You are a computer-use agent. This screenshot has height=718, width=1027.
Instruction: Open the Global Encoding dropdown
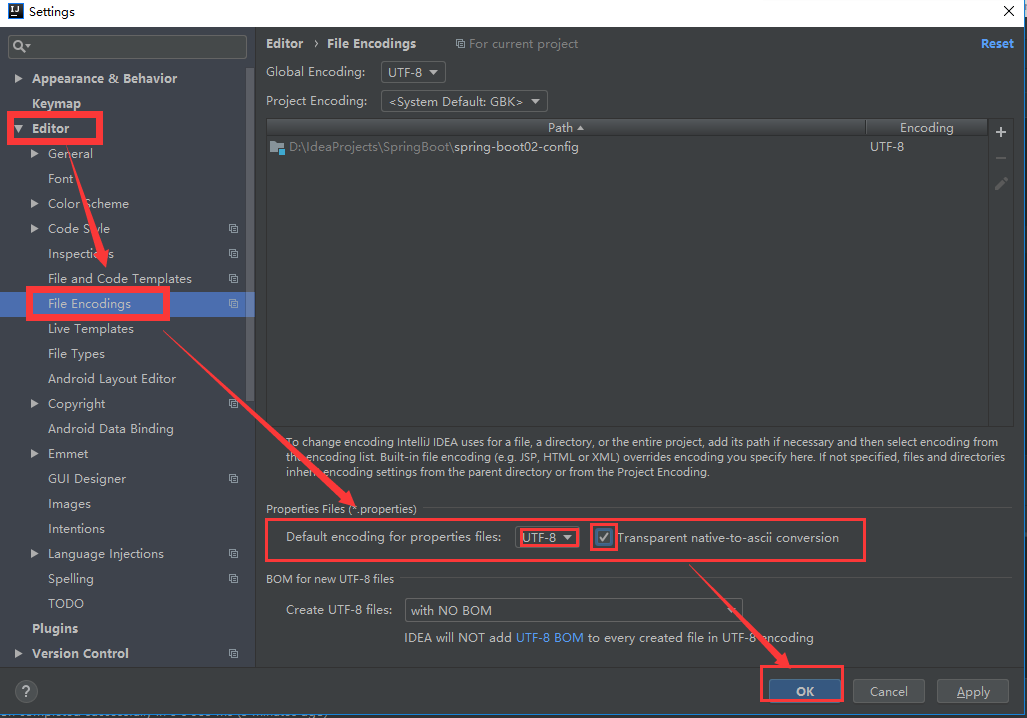pos(413,72)
